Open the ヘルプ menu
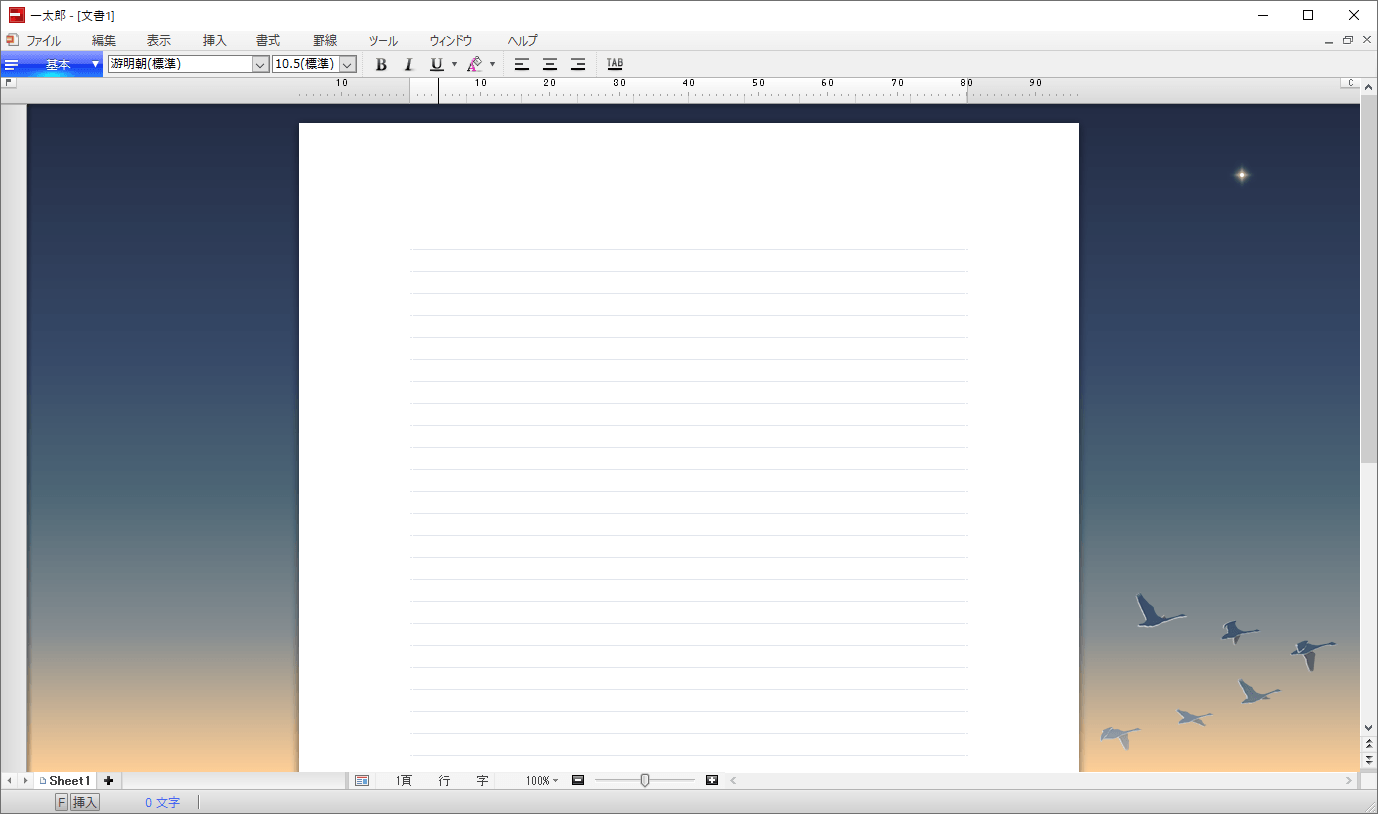Screen dimensions: 1378x814 (x=522, y=41)
